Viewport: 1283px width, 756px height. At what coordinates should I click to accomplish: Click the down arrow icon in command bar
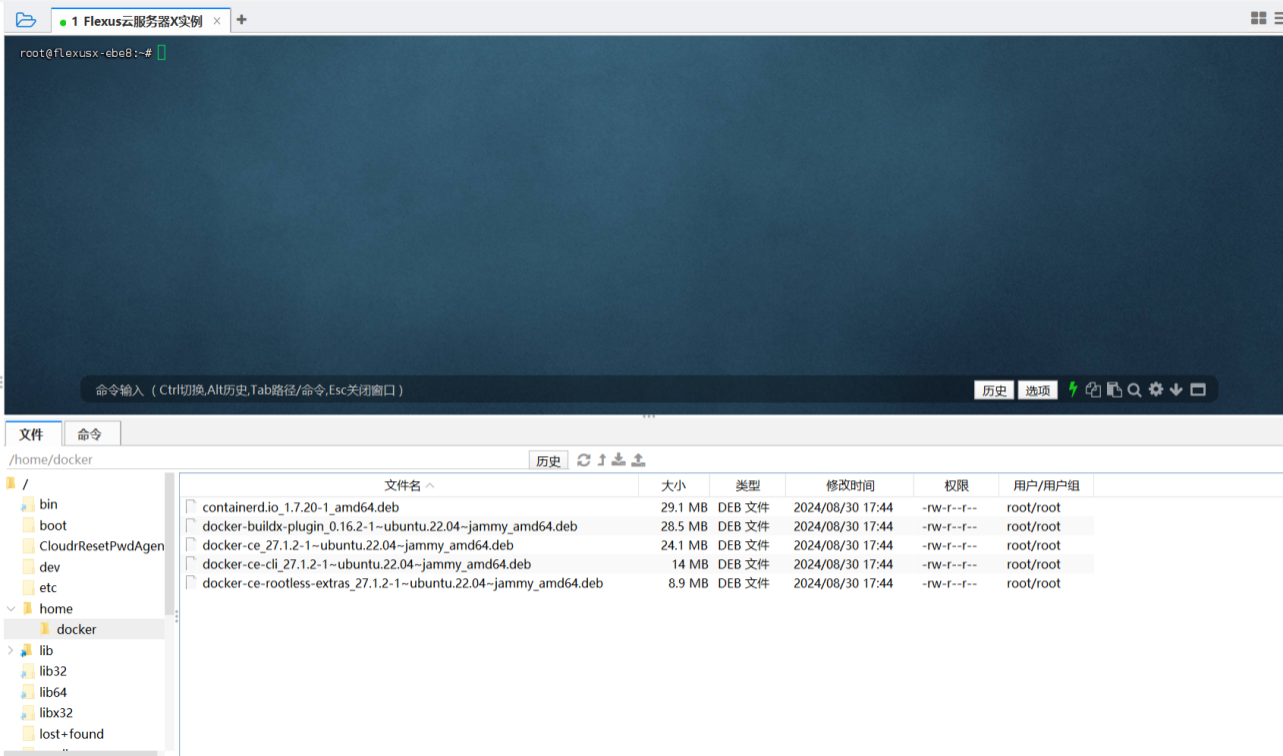tap(1176, 389)
